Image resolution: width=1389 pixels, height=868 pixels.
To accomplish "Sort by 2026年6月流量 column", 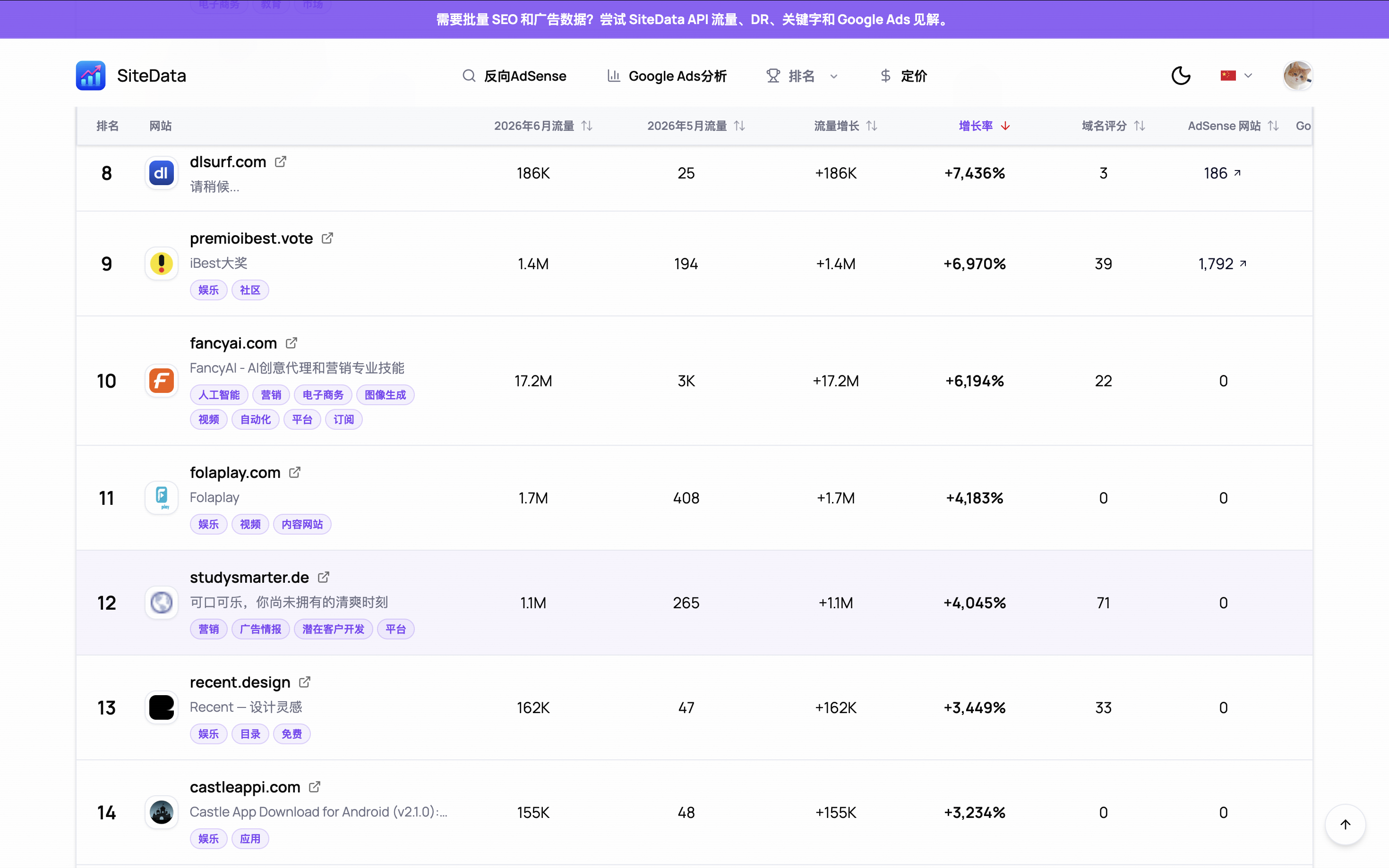I will (x=543, y=126).
